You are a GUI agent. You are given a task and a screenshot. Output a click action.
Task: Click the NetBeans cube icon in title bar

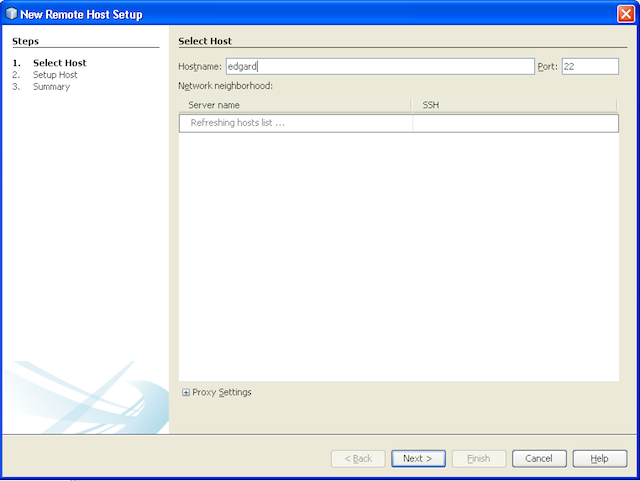11,14
